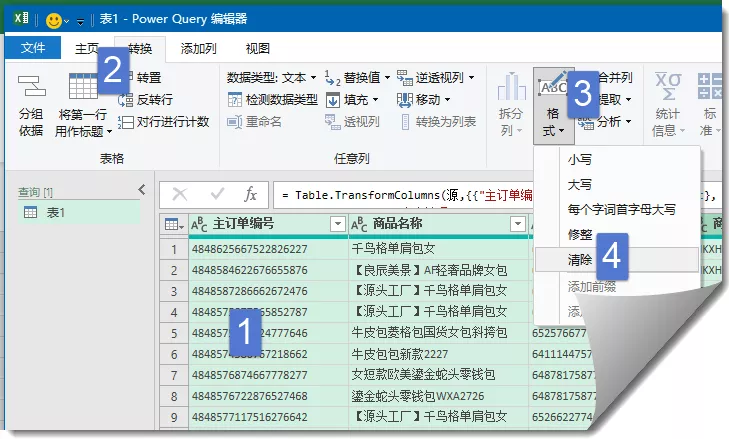Click the 透视列 pivot column button
This screenshot has width=729, height=439.
352,122
